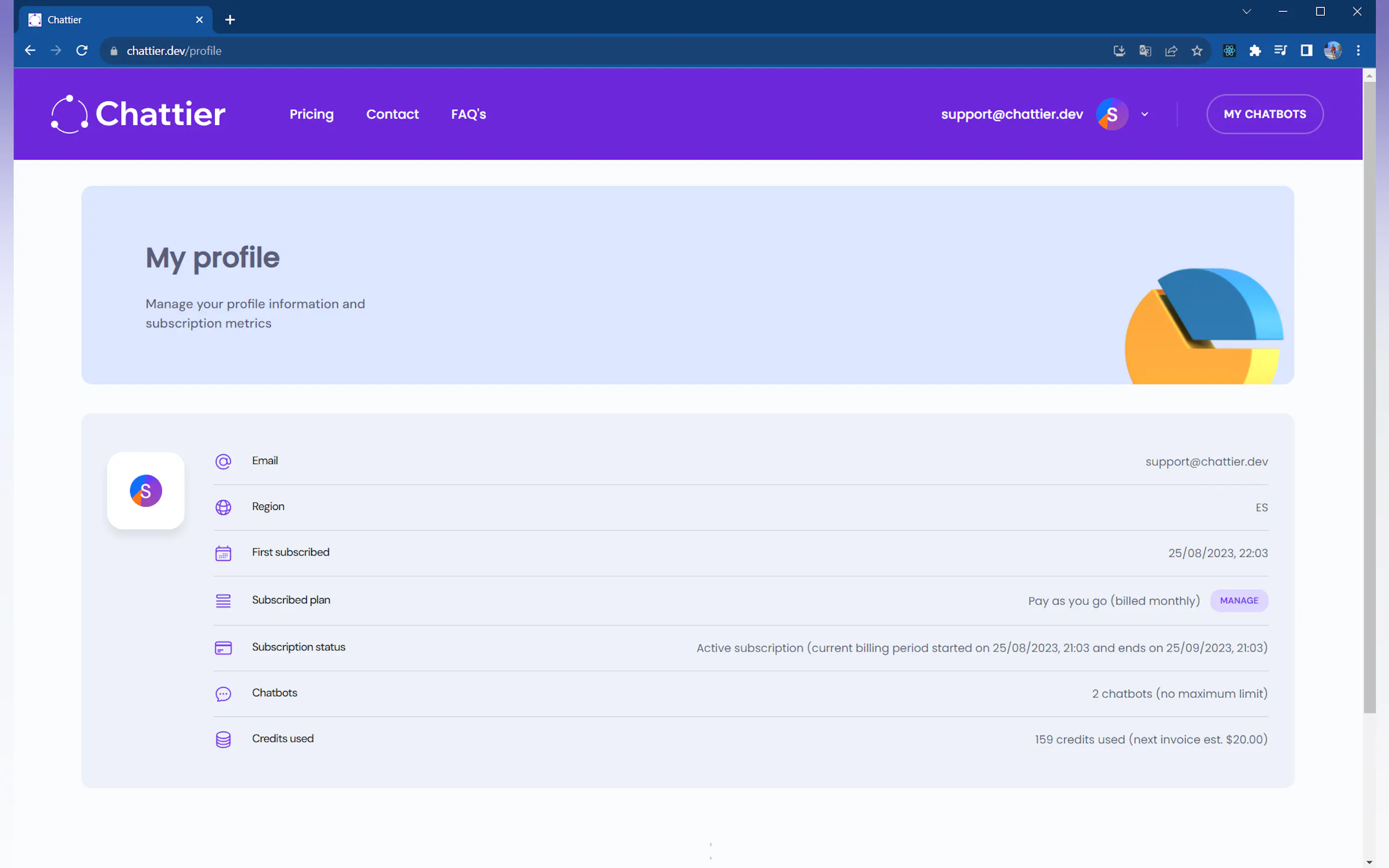Click the Subscription status card icon
Viewport: 1389px width, 868px height.
click(223, 648)
